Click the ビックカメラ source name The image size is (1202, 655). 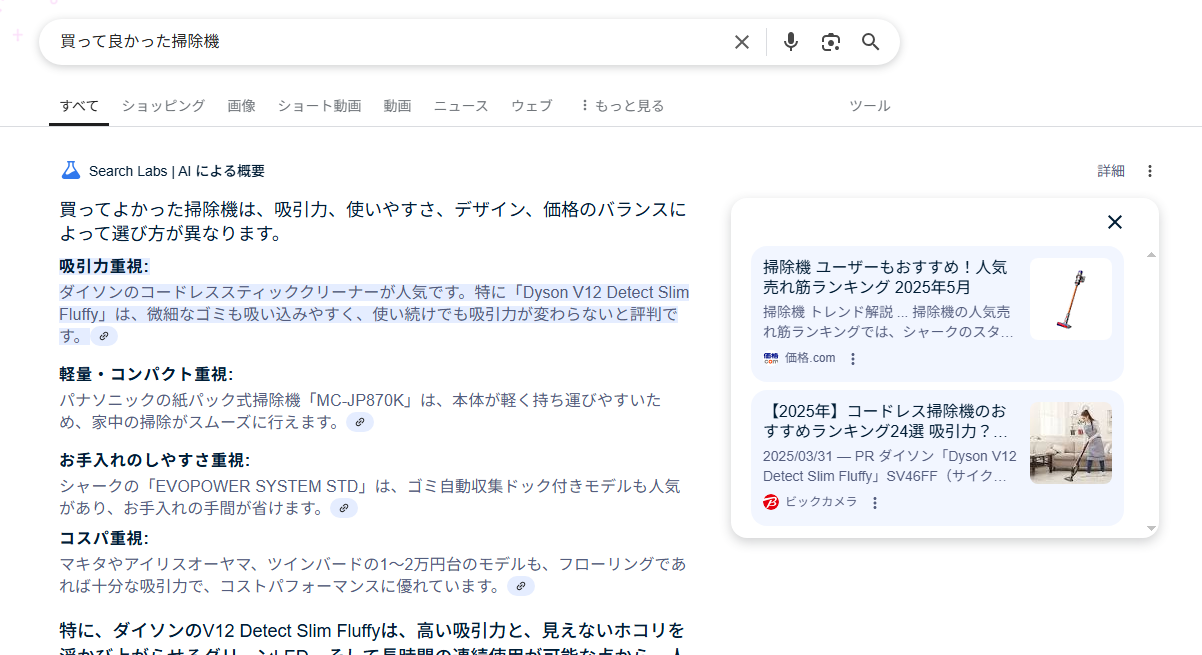[821, 502]
